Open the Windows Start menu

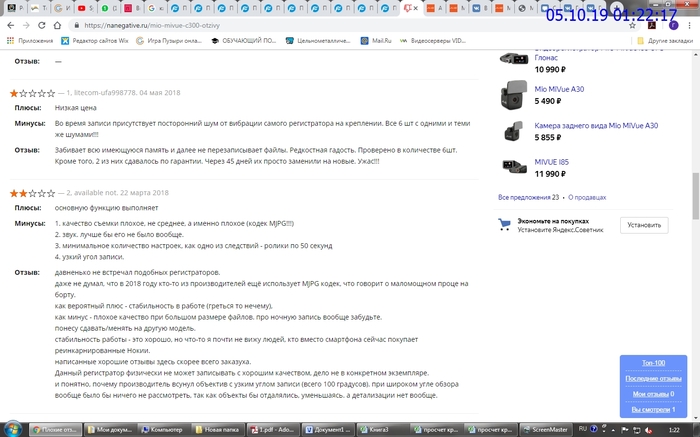(x=12, y=429)
